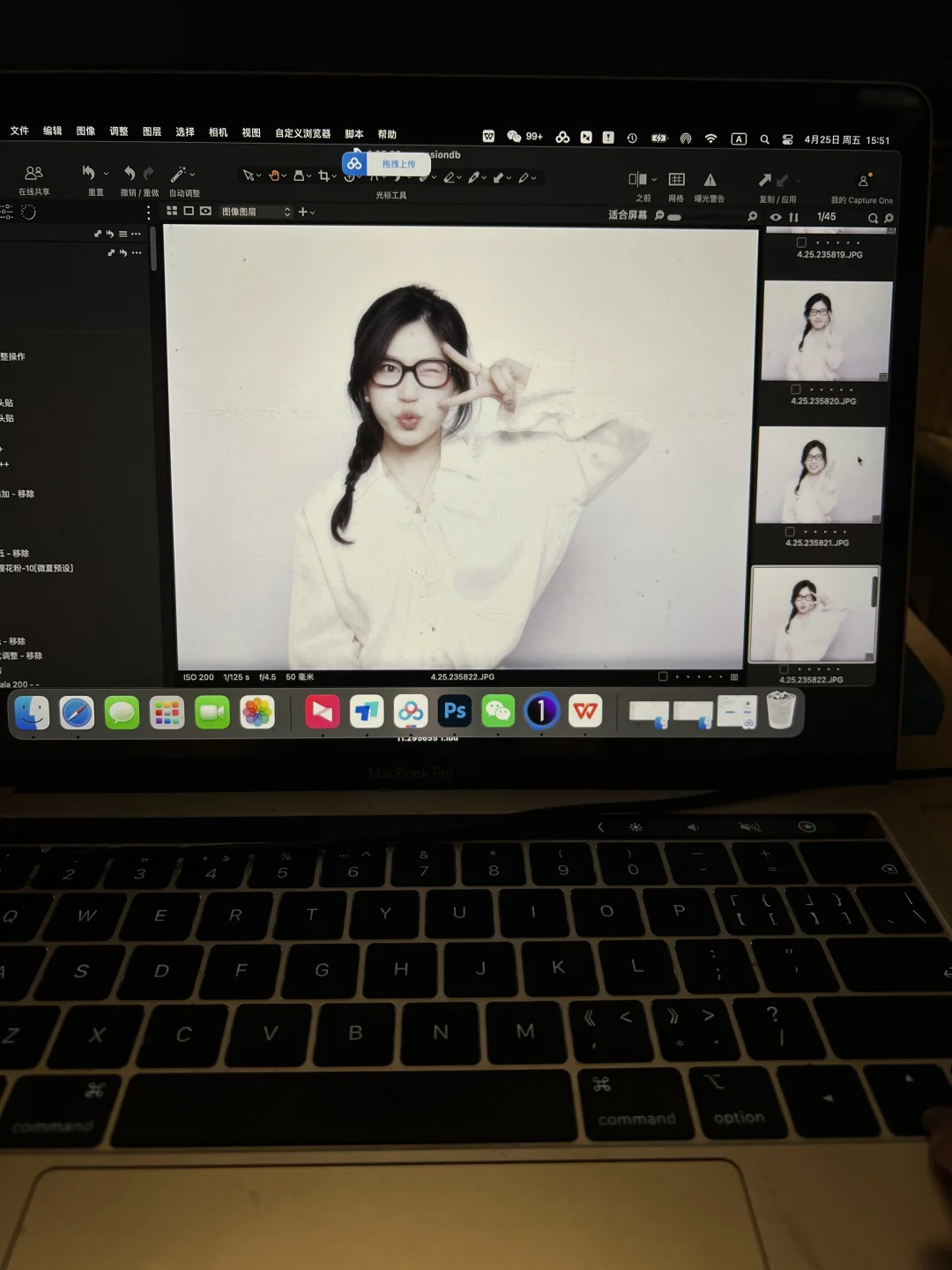Open the before/after dropdown arrow
The width and height of the screenshot is (952, 1270).
click(x=654, y=180)
